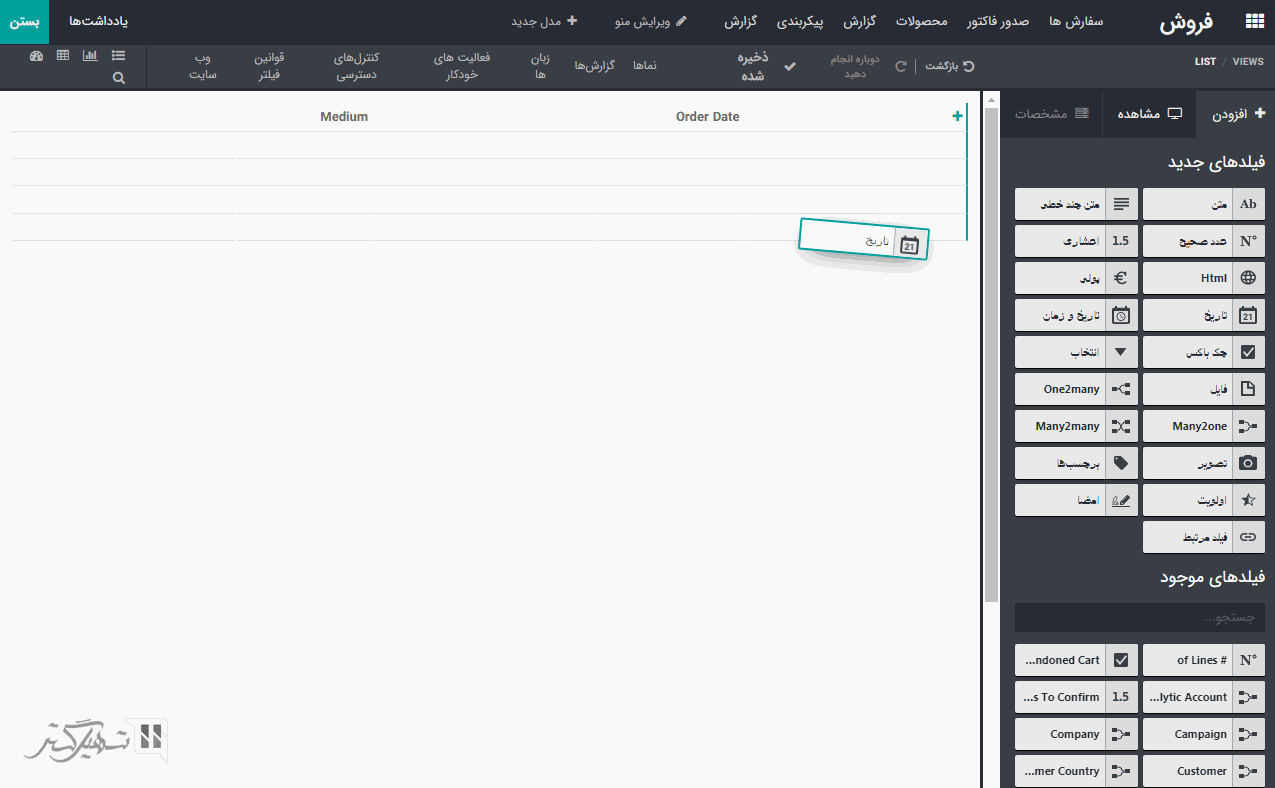The width and height of the screenshot is (1275, 788).
Task: Add existing Campaign field
Action: (1204, 734)
